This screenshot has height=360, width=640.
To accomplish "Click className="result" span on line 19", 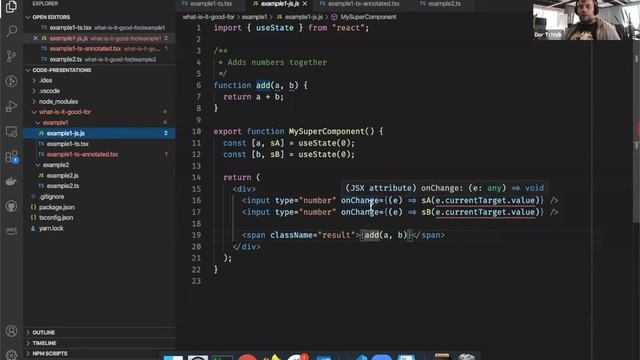I will [314, 235].
